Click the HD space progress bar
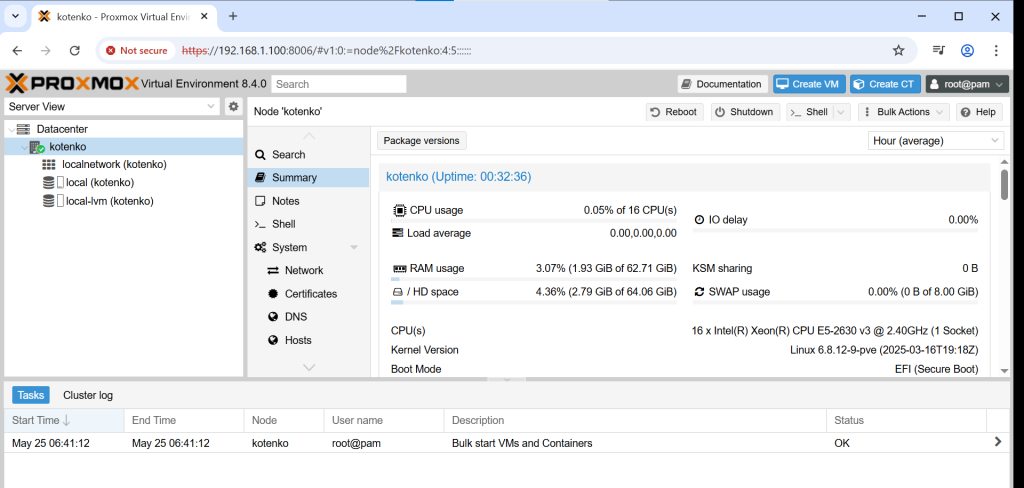 point(534,302)
